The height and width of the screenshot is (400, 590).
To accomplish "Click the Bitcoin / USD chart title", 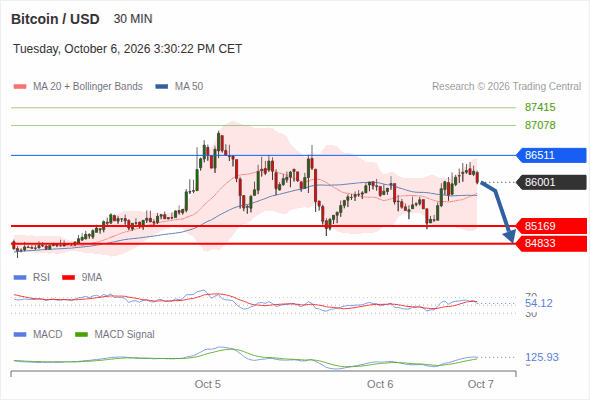I will (55, 19).
